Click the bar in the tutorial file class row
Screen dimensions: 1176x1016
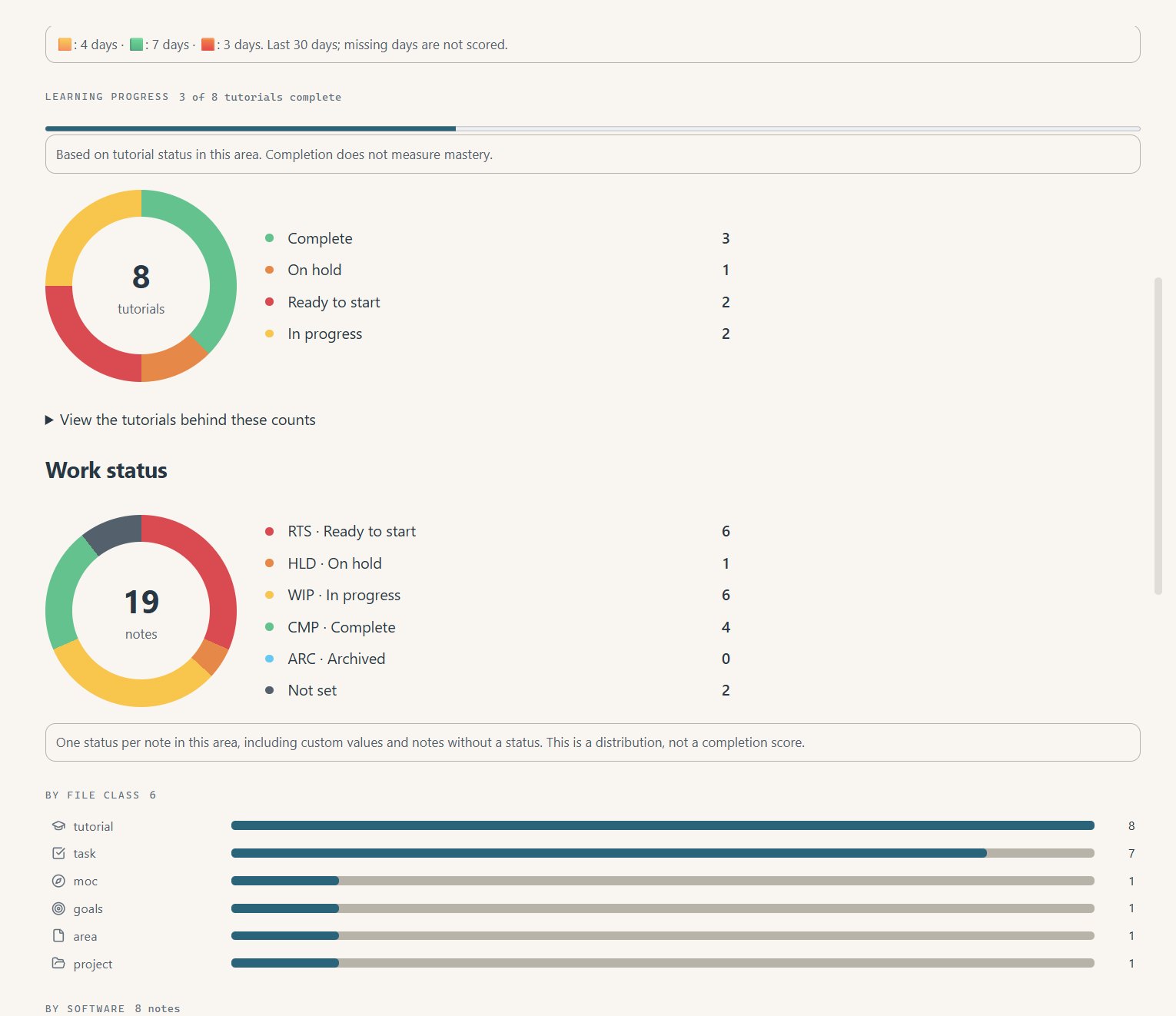point(663,825)
